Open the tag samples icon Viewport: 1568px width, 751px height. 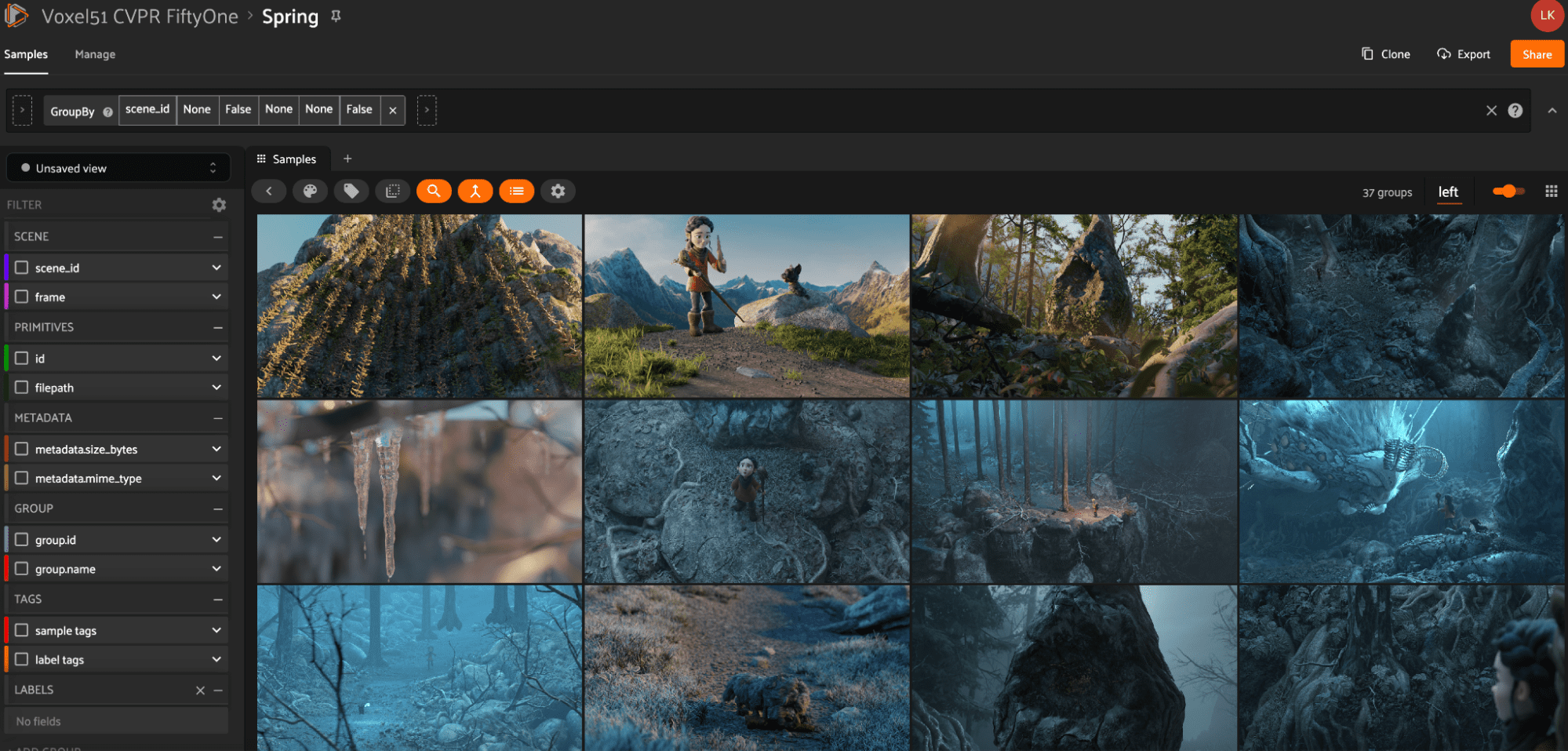point(351,191)
